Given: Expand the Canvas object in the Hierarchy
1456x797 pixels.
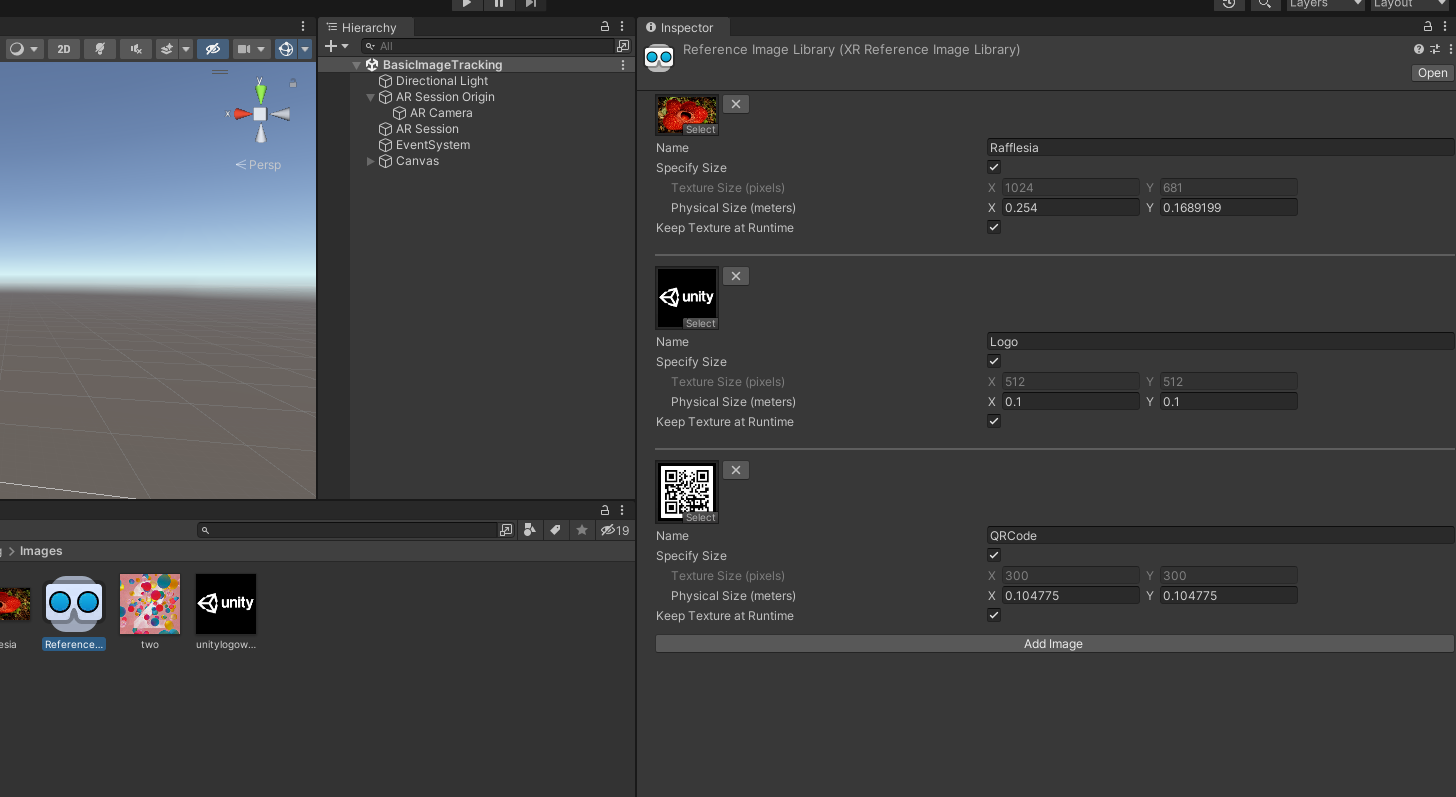Looking at the screenshot, I should (371, 161).
